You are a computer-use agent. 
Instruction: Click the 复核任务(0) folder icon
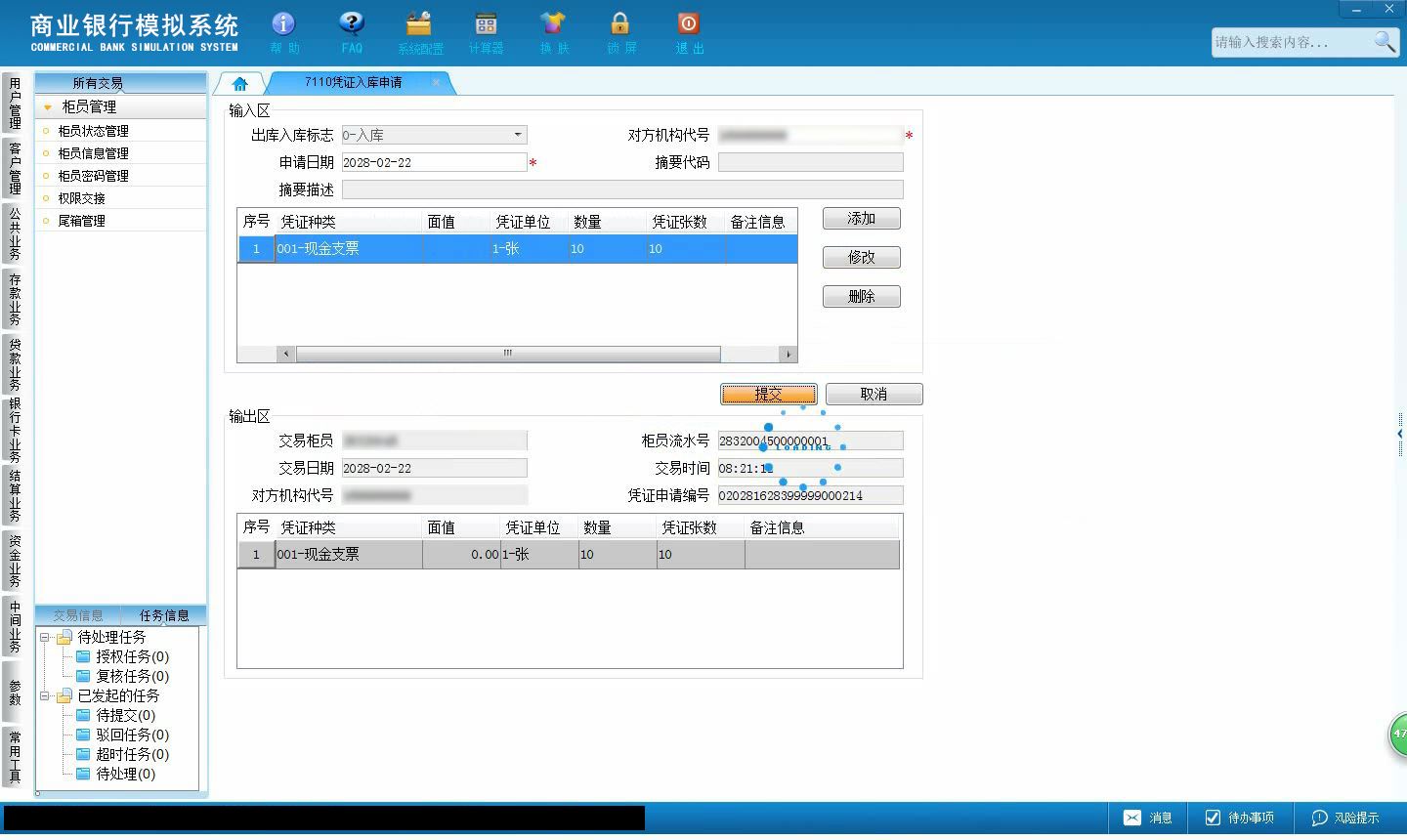point(83,676)
